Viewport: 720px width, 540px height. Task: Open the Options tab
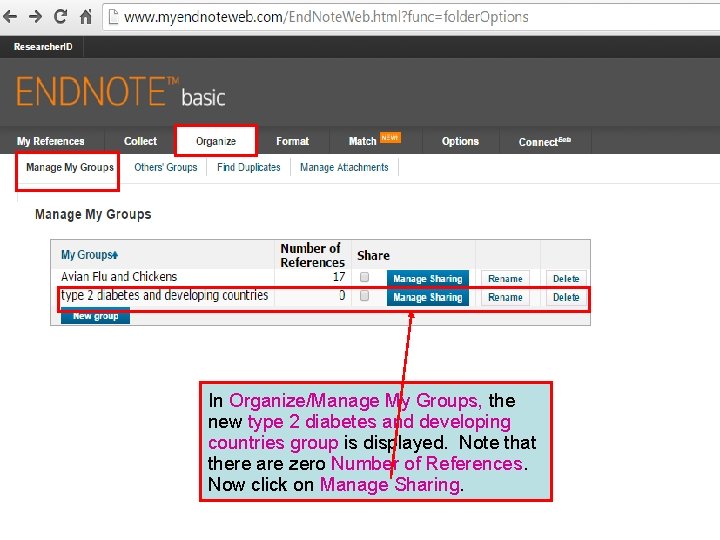point(460,141)
